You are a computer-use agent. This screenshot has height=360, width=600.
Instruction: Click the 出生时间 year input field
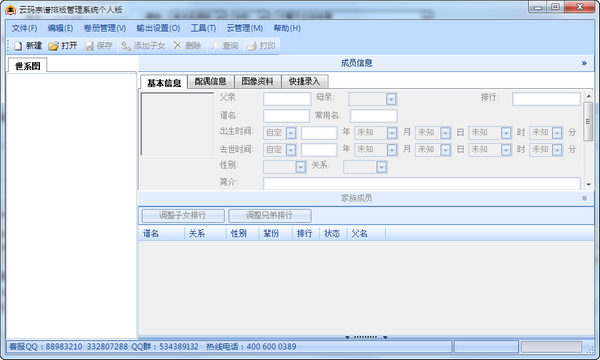[319, 133]
